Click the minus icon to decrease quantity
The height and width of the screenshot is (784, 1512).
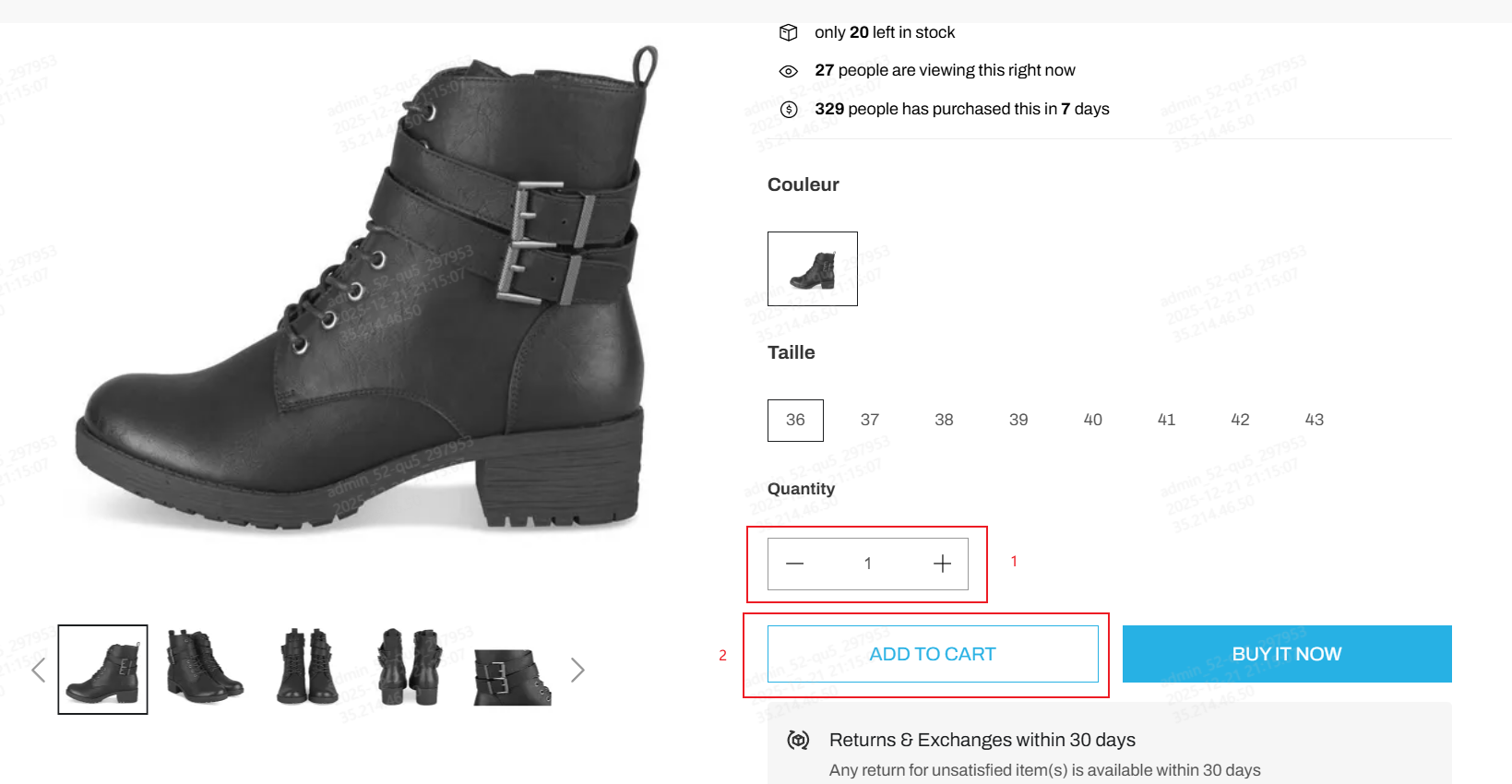tap(794, 564)
